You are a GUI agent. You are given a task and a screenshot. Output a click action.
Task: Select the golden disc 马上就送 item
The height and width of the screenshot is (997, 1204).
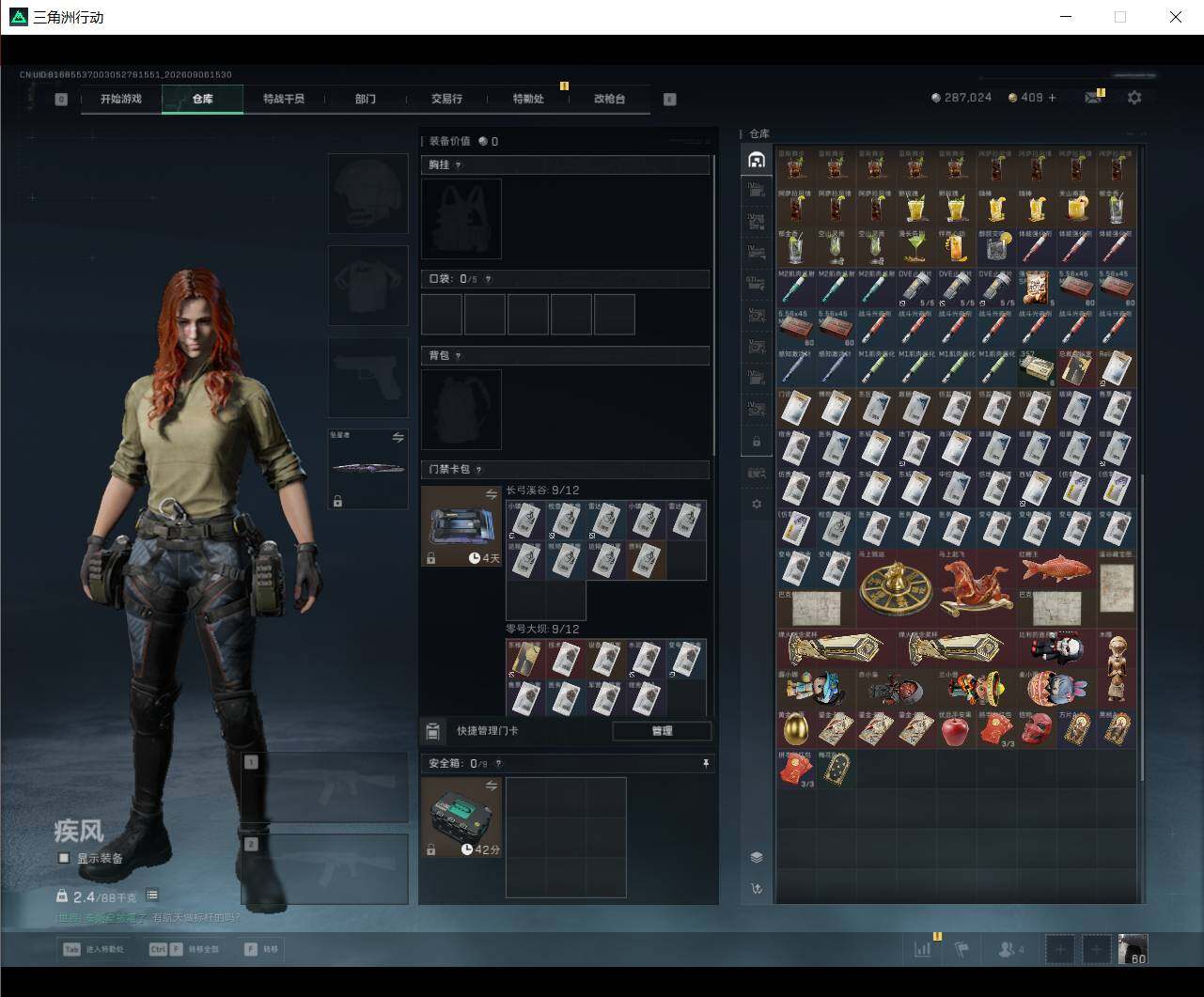[x=896, y=589]
